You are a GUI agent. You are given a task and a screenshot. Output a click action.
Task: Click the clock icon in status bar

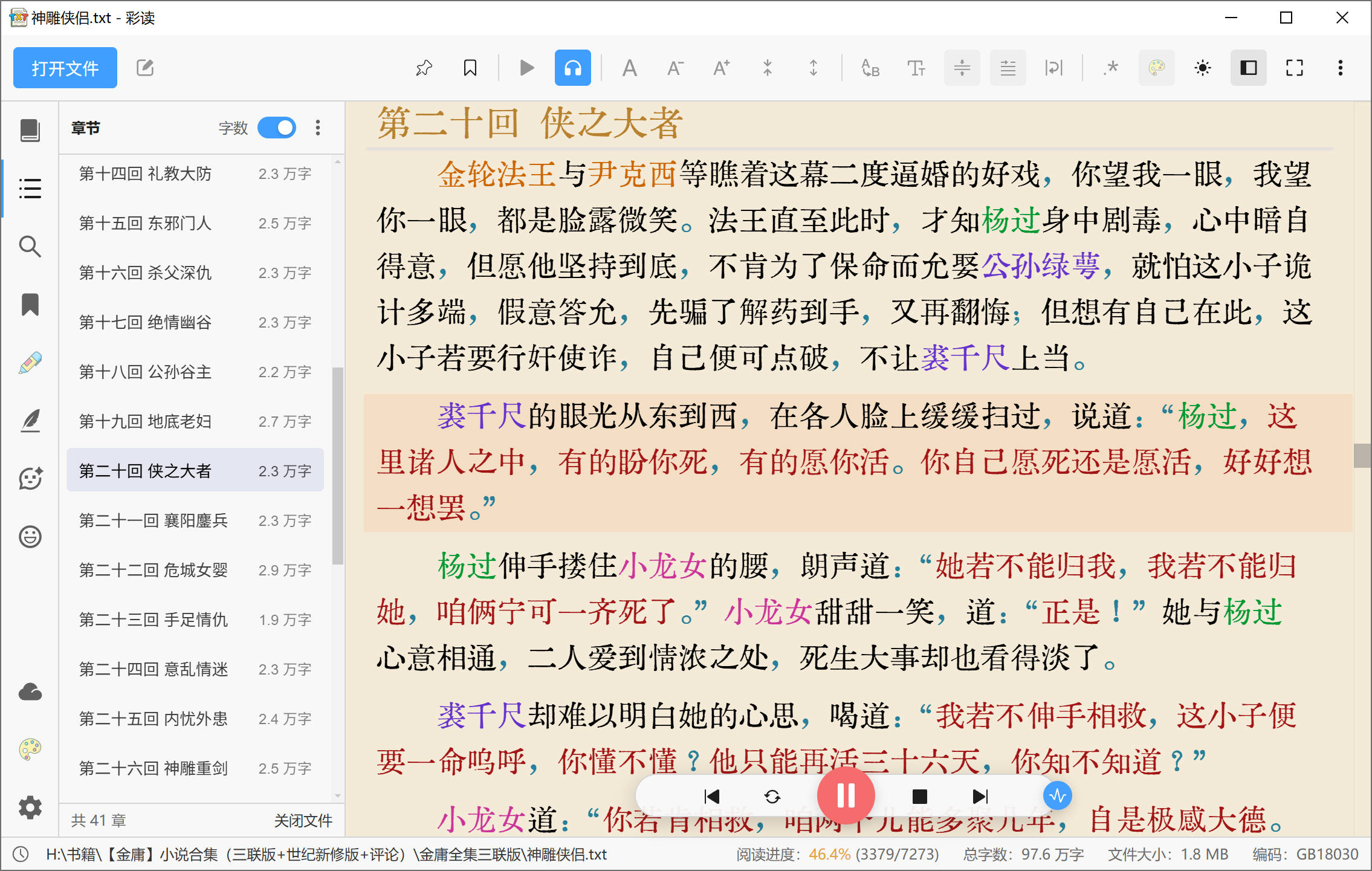[21, 854]
